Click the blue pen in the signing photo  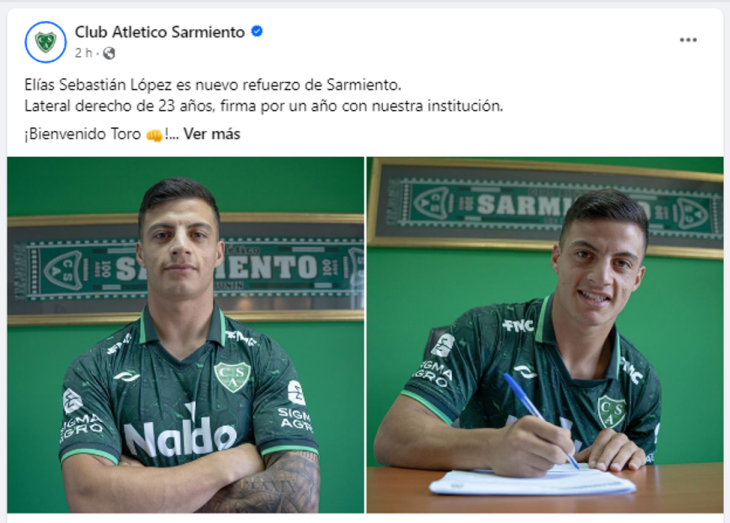pyautogui.click(x=541, y=421)
